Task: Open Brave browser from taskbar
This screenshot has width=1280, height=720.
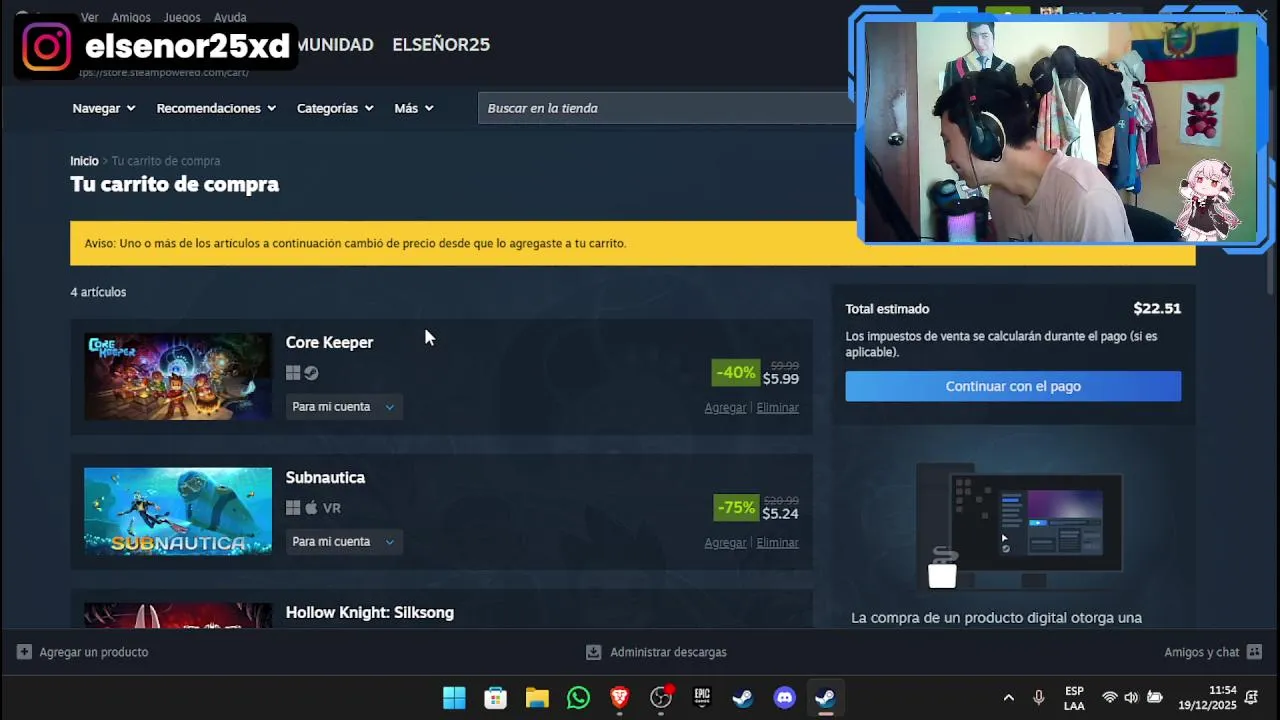Action: point(619,698)
